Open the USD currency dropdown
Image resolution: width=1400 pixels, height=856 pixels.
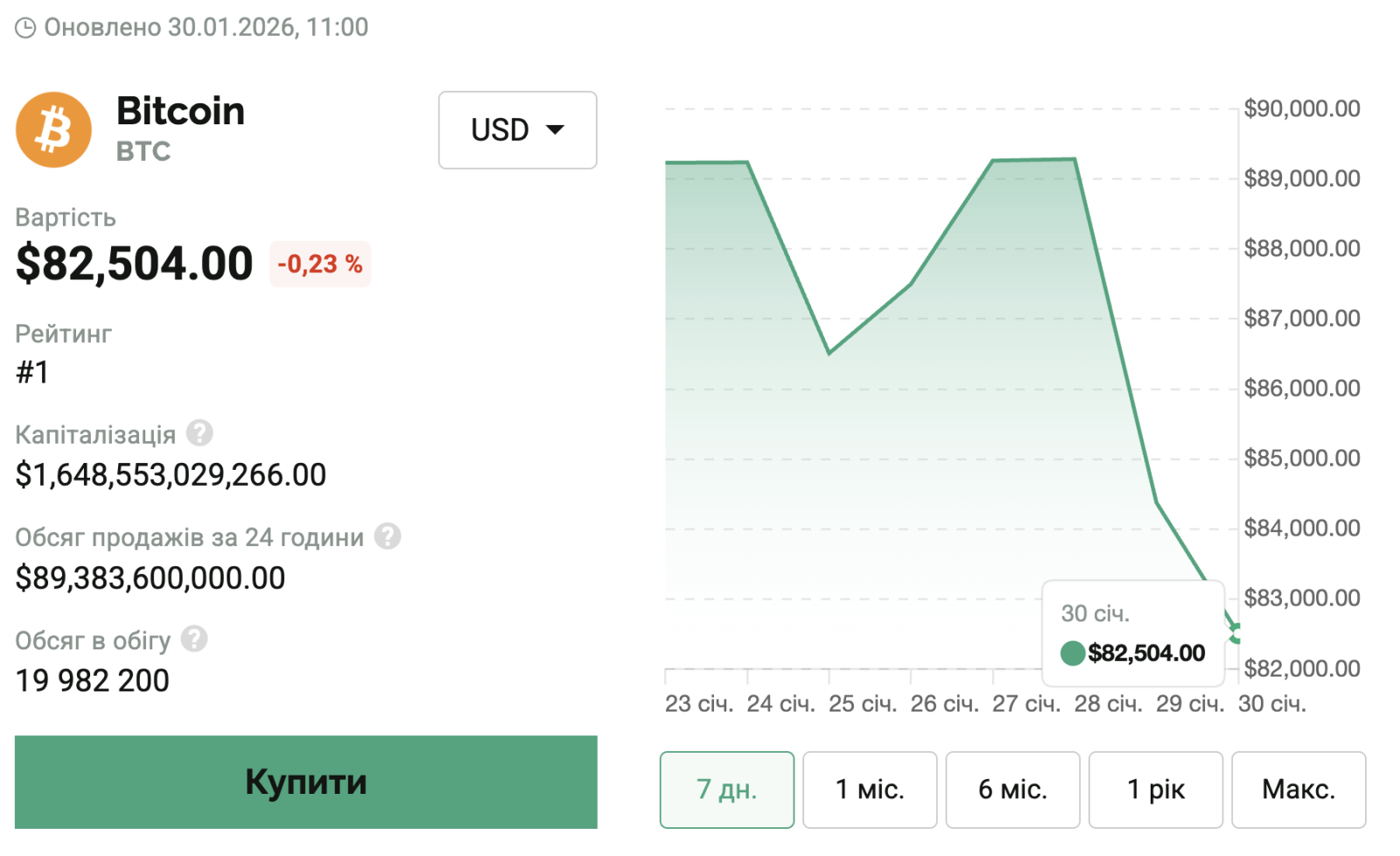click(x=517, y=130)
